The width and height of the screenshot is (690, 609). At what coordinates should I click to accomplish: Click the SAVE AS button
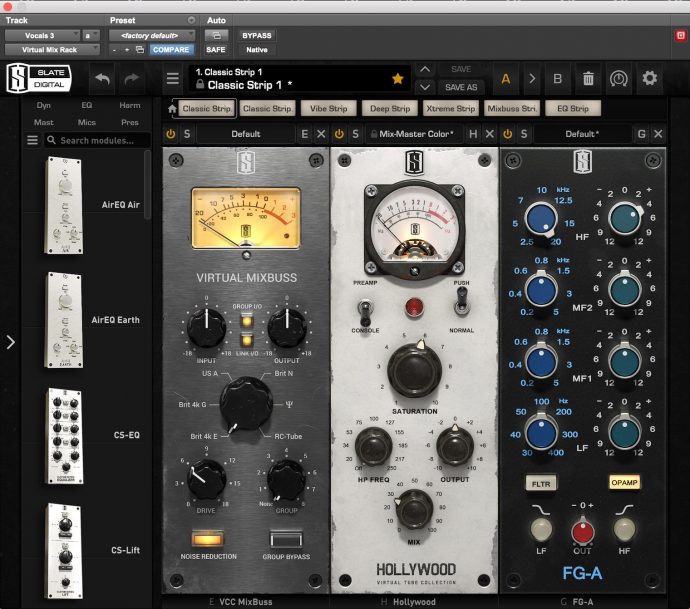[x=461, y=87]
